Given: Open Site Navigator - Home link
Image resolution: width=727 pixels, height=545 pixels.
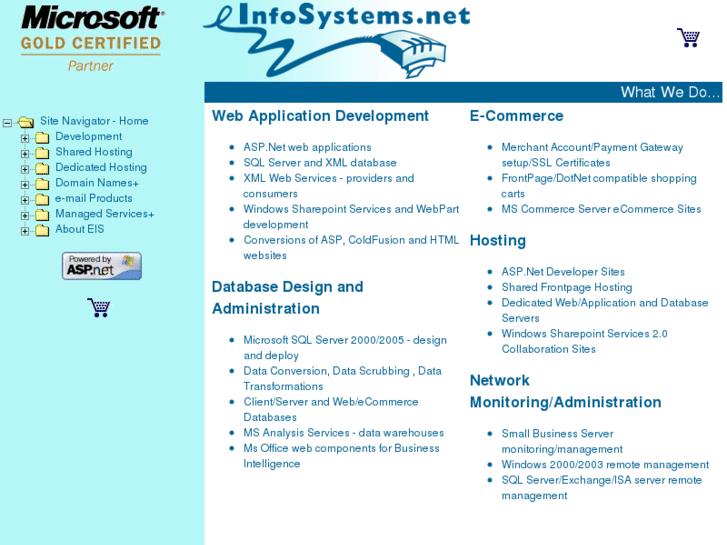Looking at the screenshot, I should point(94,121).
